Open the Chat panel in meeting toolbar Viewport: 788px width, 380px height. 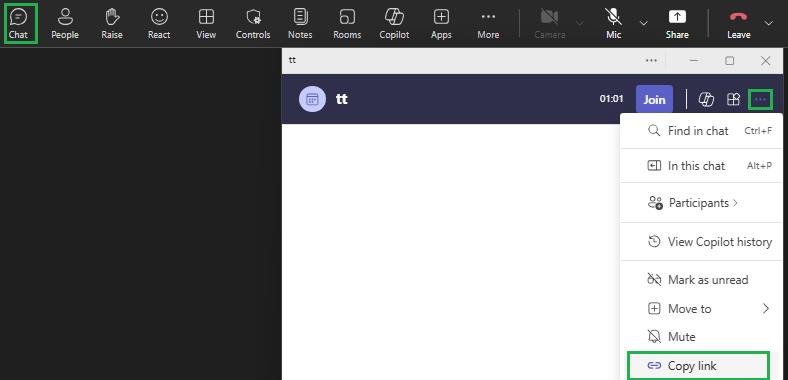tap(18, 24)
